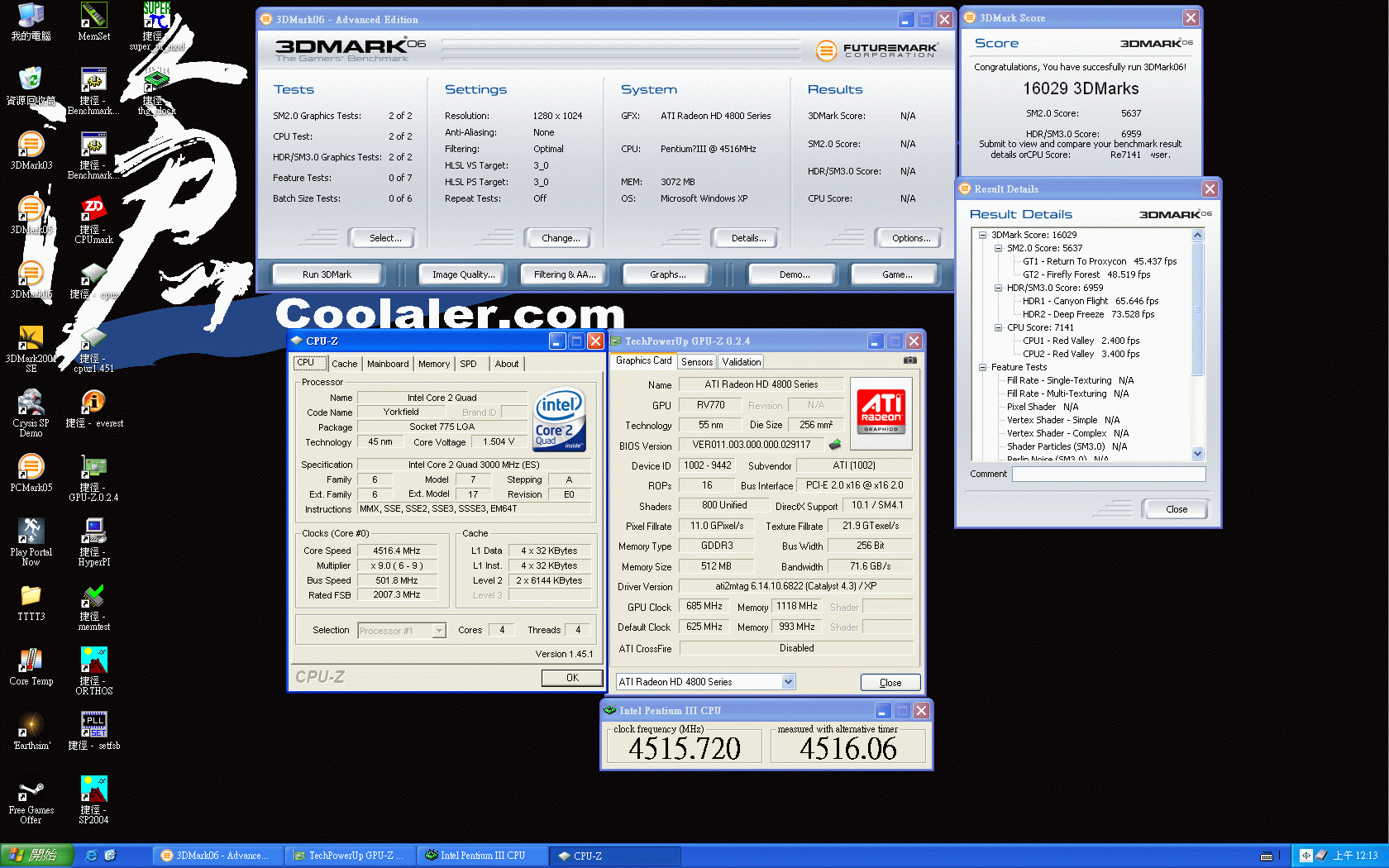The image size is (1389, 868).
Task: Collapse the CPU Score 7141 node
Action: tap(998, 327)
